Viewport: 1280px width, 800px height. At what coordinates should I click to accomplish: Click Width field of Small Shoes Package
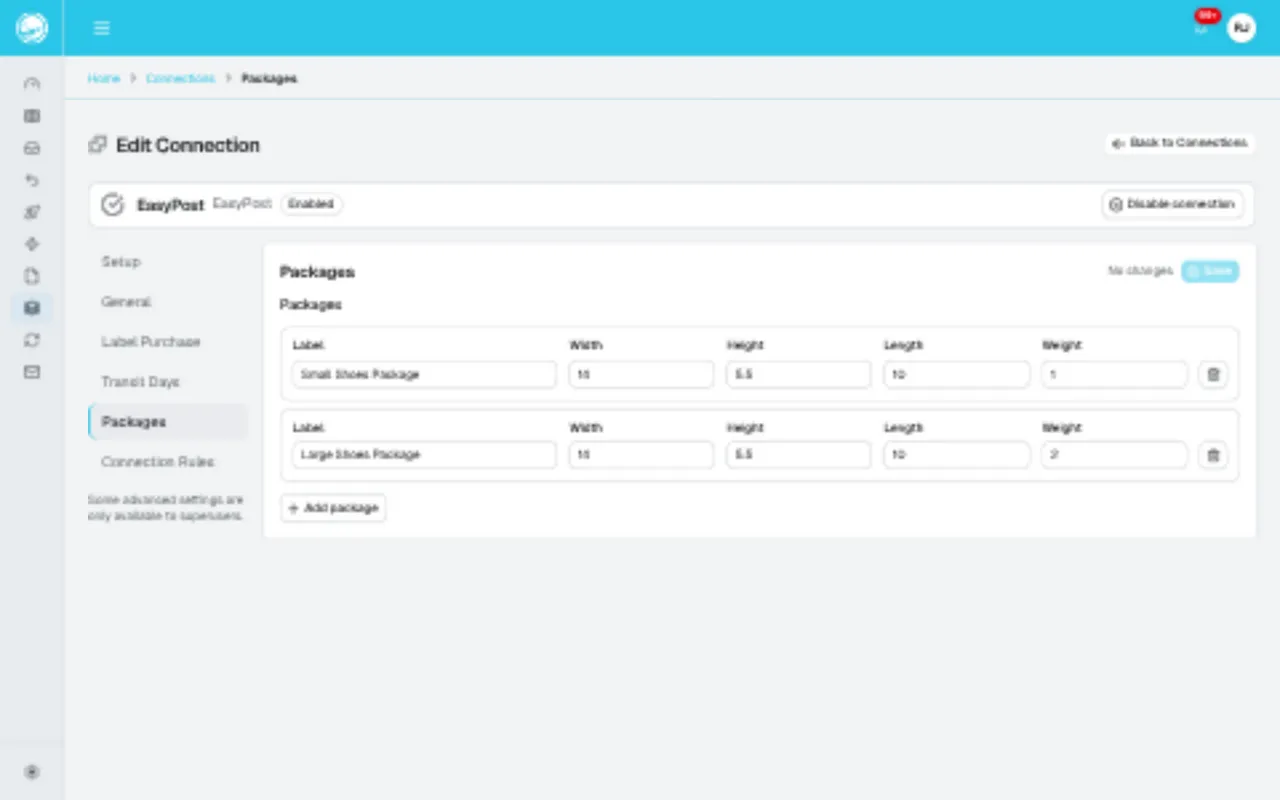pos(641,375)
